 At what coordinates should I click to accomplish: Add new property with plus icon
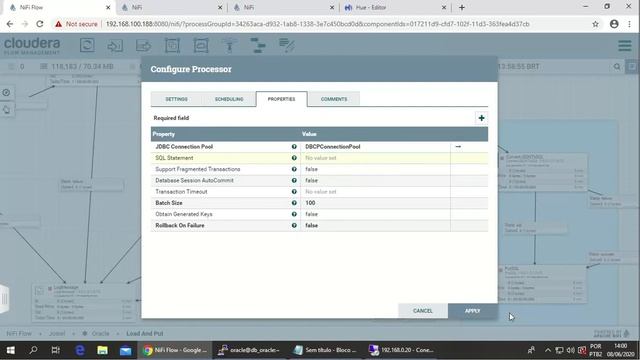[x=481, y=118]
